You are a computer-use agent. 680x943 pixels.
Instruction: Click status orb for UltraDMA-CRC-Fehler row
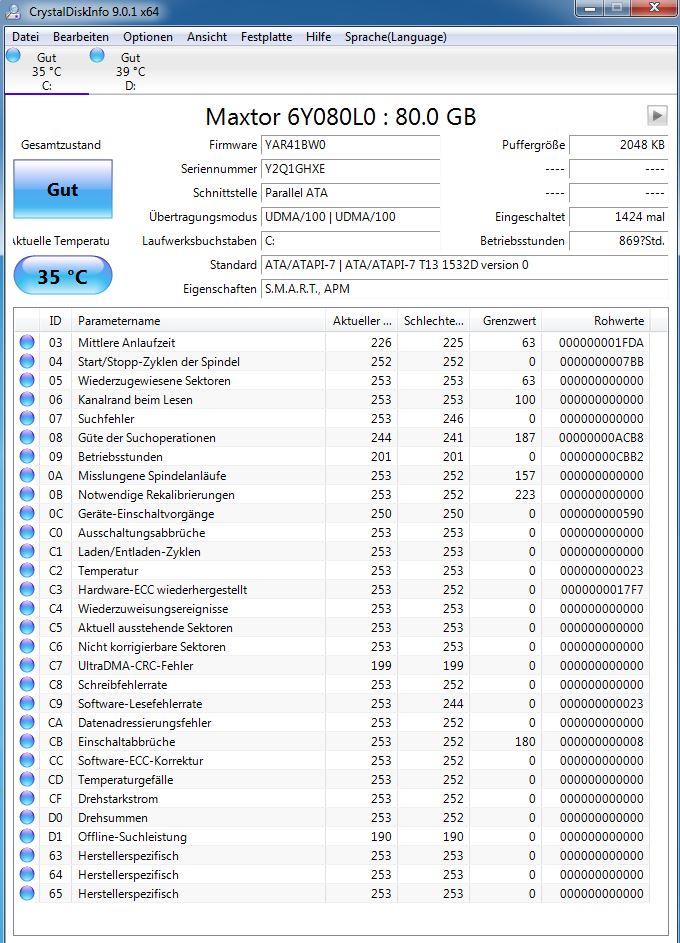(x=26, y=666)
